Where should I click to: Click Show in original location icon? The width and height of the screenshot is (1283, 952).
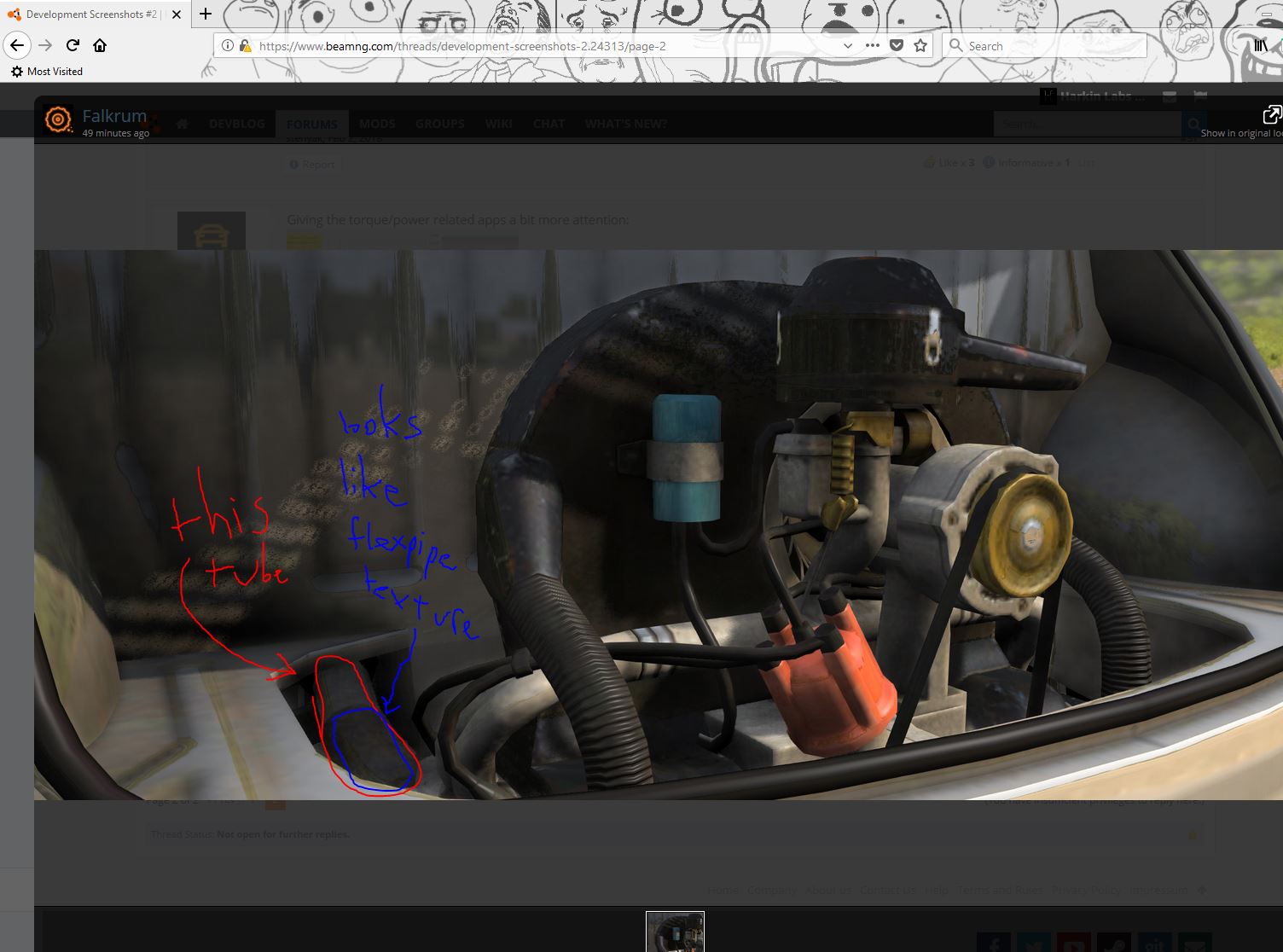click(x=1272, y=115)
